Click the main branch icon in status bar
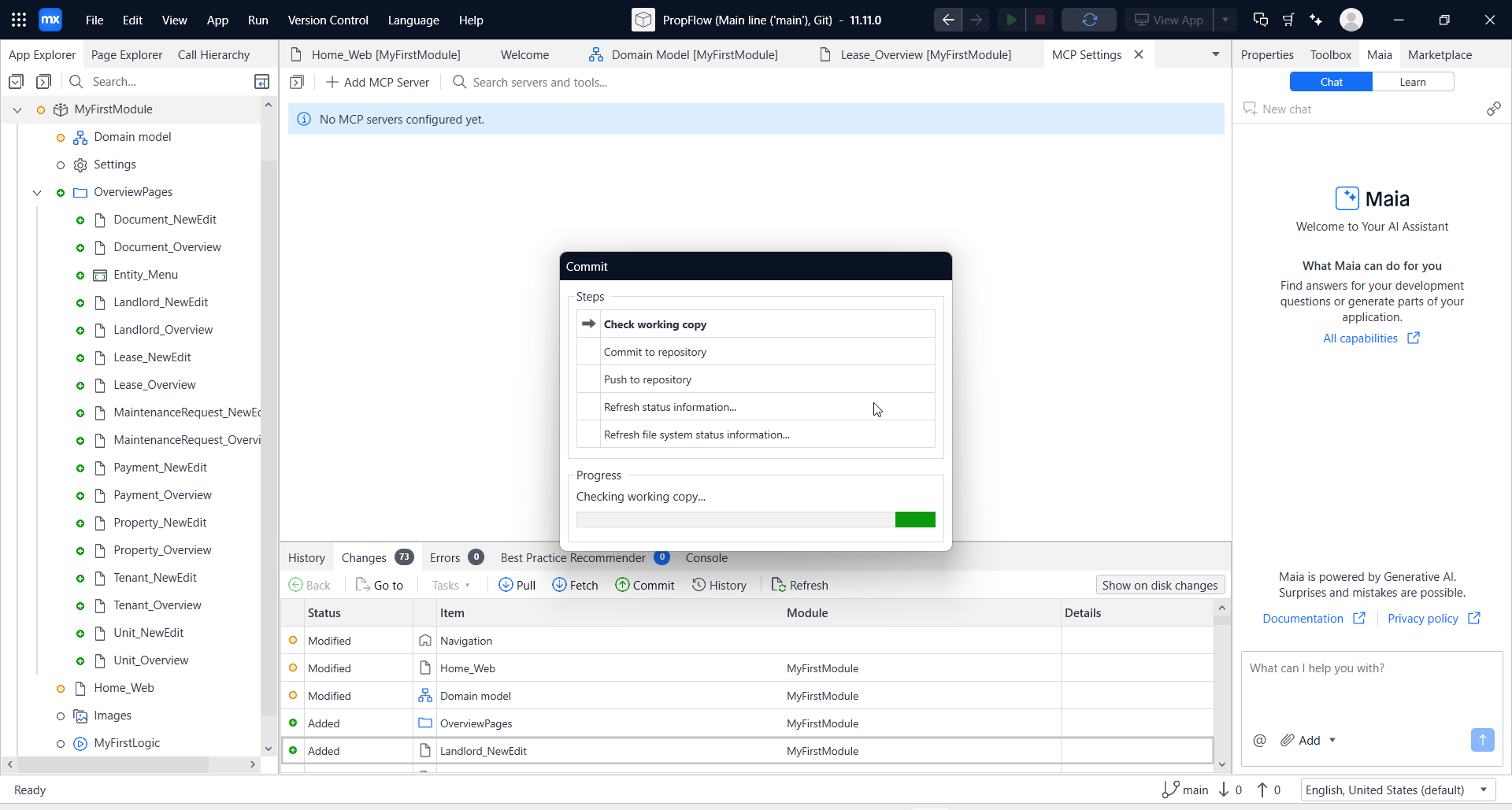Viewport: 1512px width, 810px height. (x=1170, y=790)
